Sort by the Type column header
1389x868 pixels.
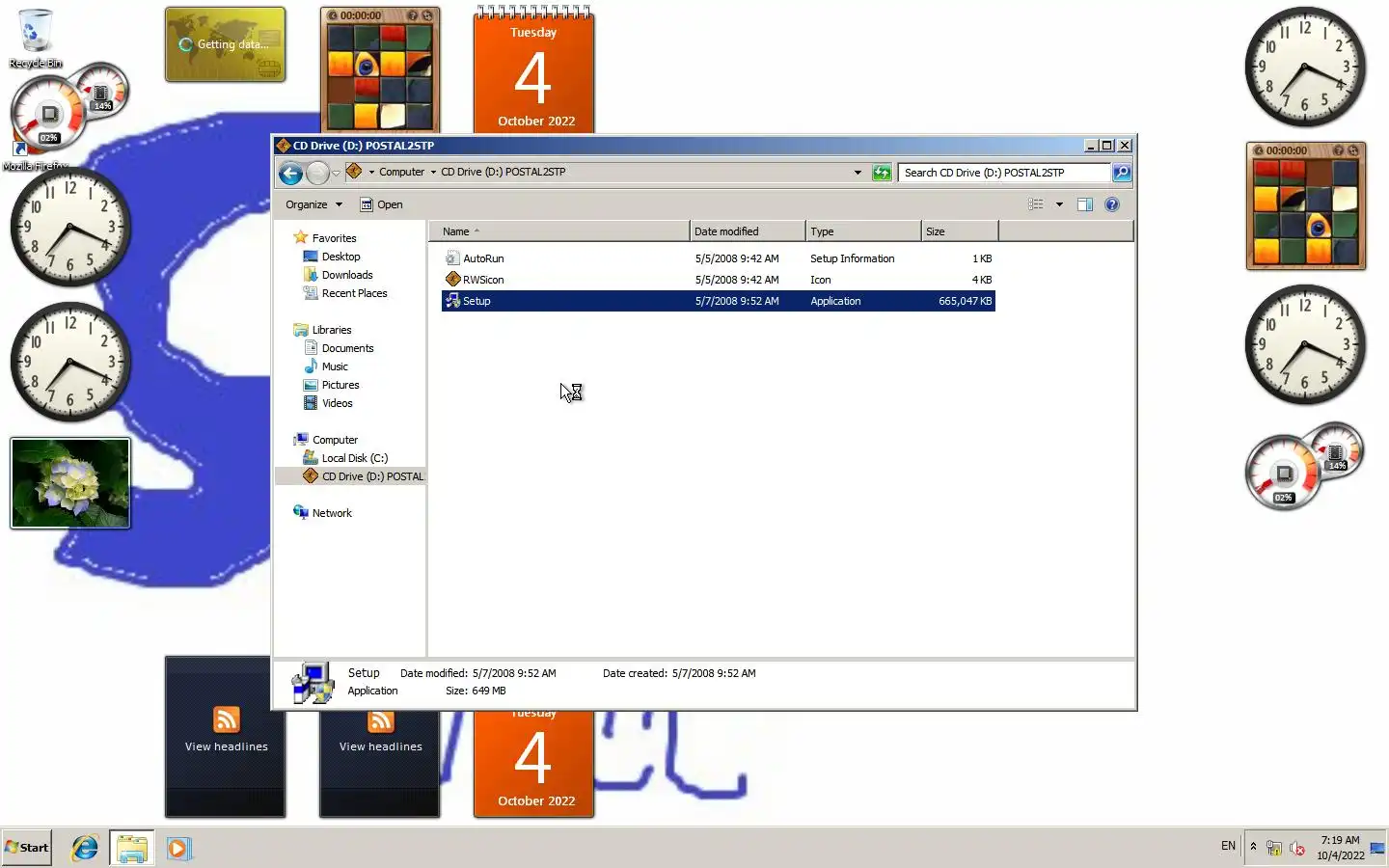863,231
